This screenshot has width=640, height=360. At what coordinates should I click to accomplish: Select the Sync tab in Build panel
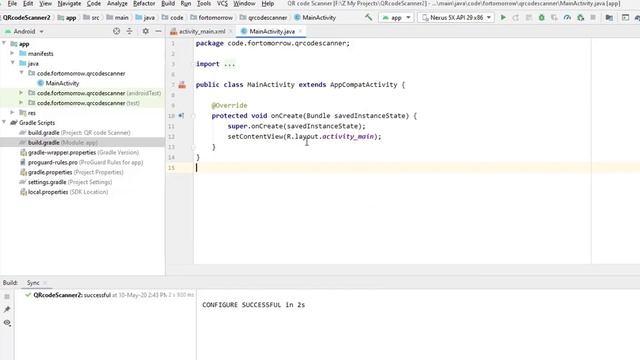[33, 282]
